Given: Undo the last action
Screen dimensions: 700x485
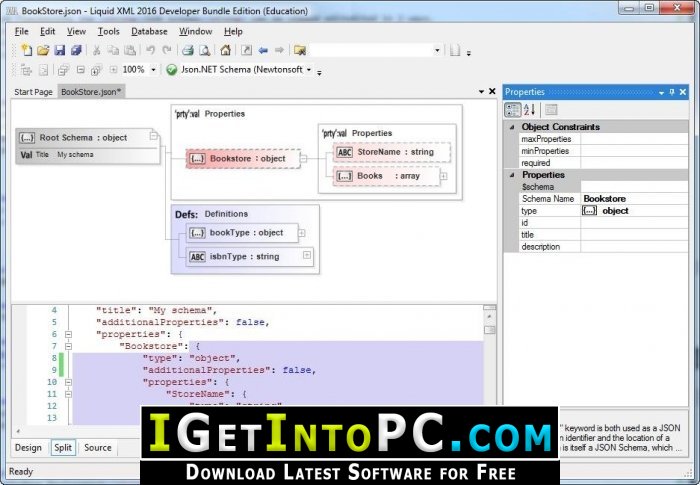Looking at the screenshot, I should [150, 50].
